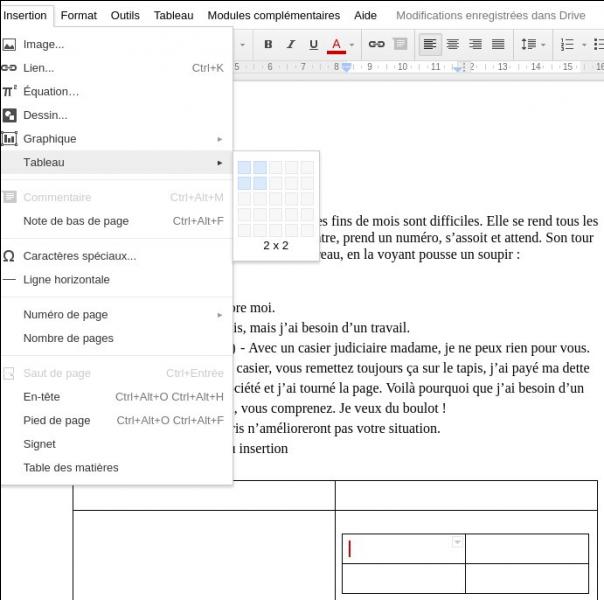This screenshot has height=600, width=604.
Task: Expand the Tableau submenu entry
Action: click(117, 162)
